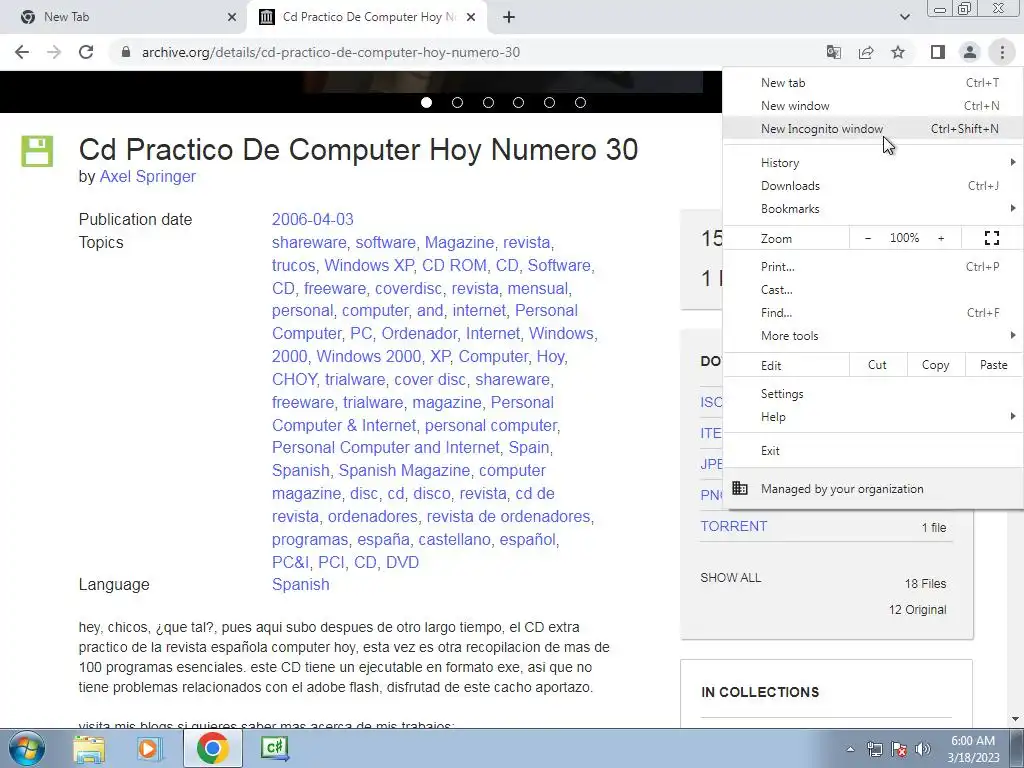Viewport: 1024px width, 768px height.
Task: Launch the media player taskbar icon
Action: coord(150,748)
